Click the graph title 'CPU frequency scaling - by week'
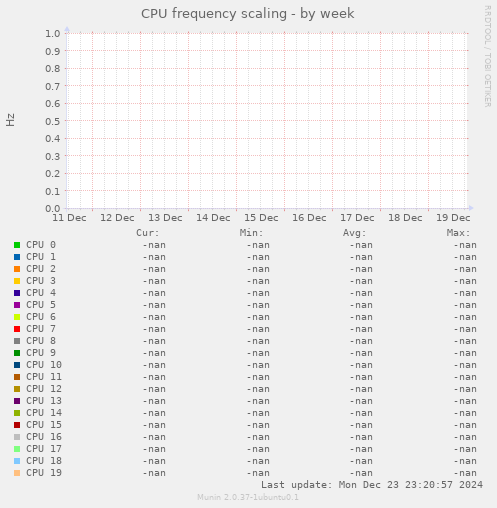This screenshot has width=497, height=508. [x=248, y=14]
